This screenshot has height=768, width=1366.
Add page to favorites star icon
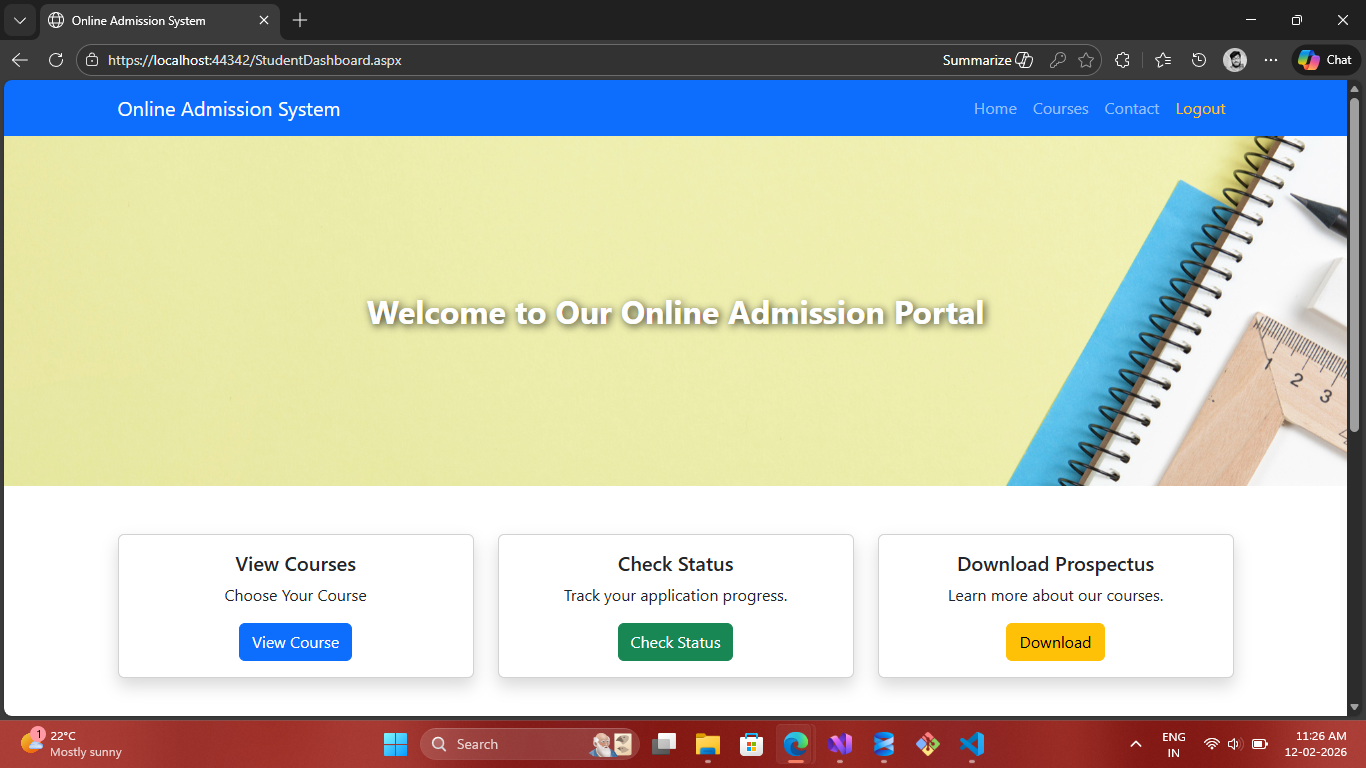1086,60
